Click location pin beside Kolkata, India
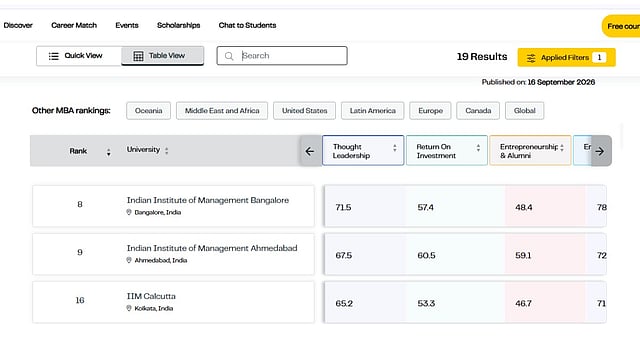Image resolution: width=640 pixels, height=360 pixels. [129, 308]
